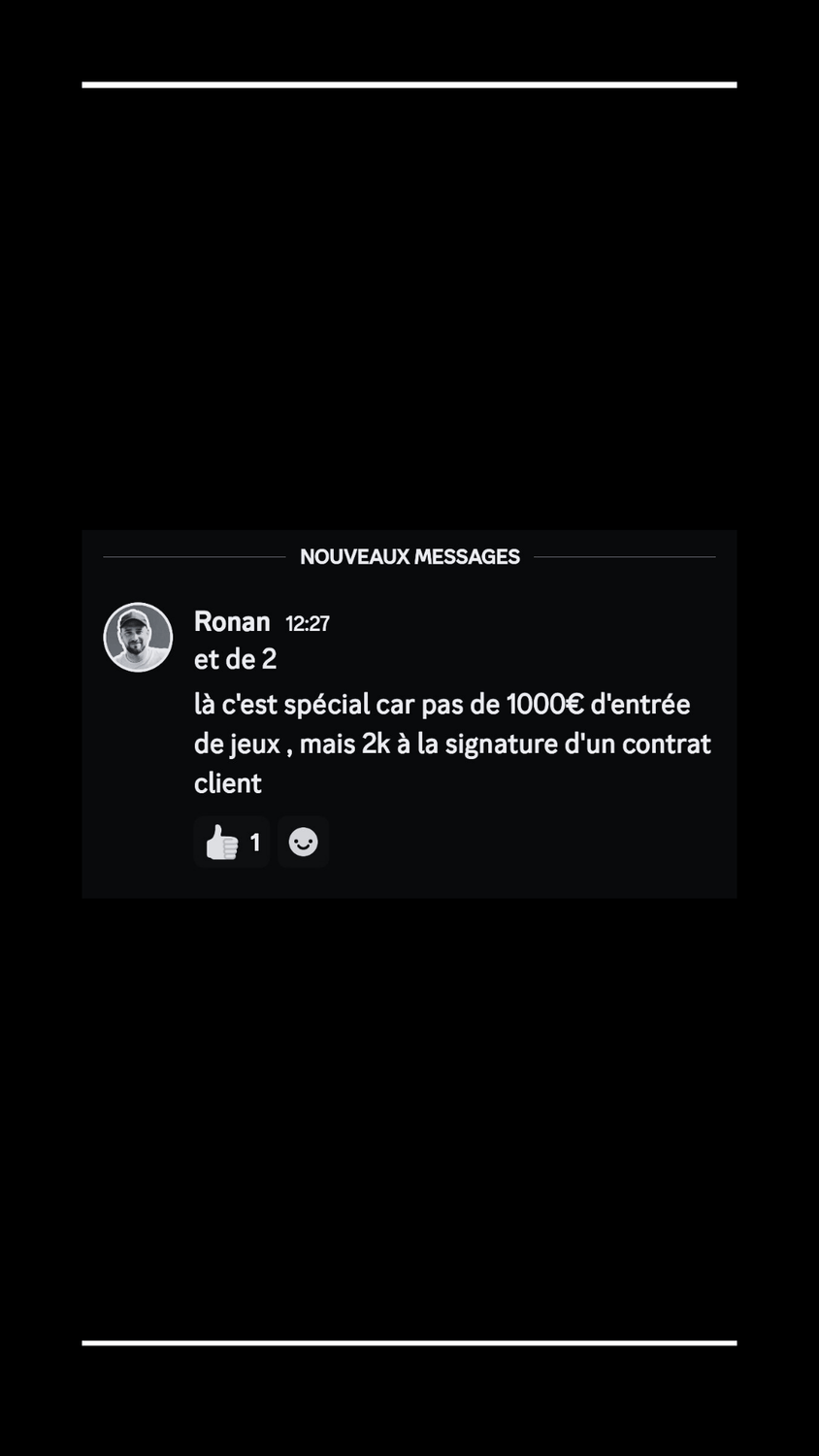Toggle the thumbs-up reaction on the message
The image size is (819, 1456).
[x=232, y=842]
